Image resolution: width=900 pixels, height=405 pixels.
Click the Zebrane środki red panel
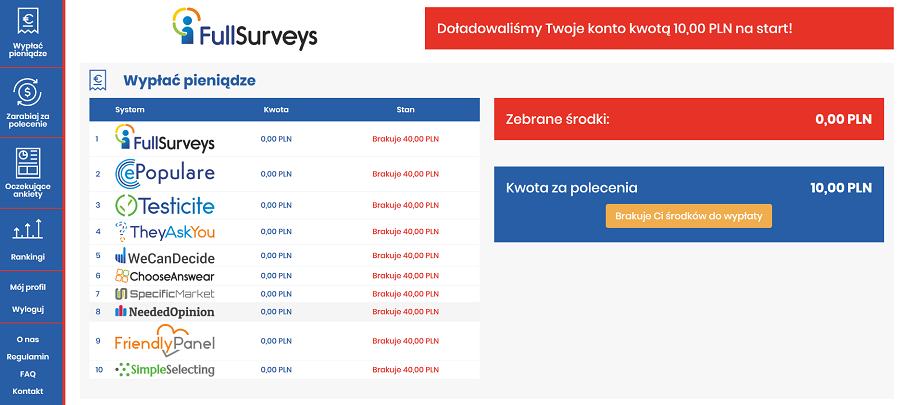click(689, 119)
